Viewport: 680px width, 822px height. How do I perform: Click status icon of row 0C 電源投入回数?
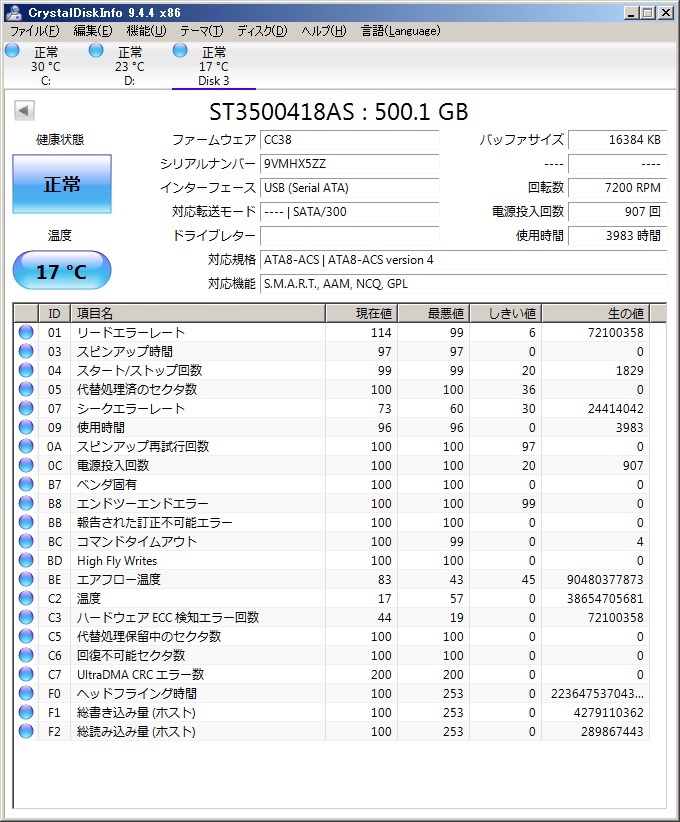[x=26, y=465]
